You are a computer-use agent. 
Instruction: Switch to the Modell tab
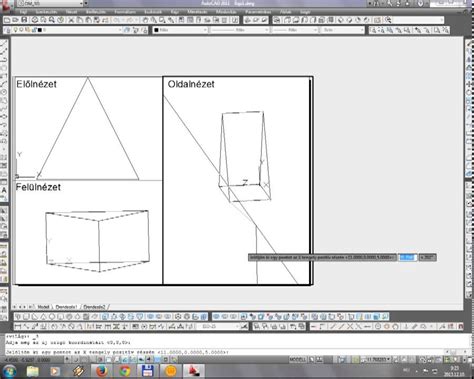pos(43,307)
